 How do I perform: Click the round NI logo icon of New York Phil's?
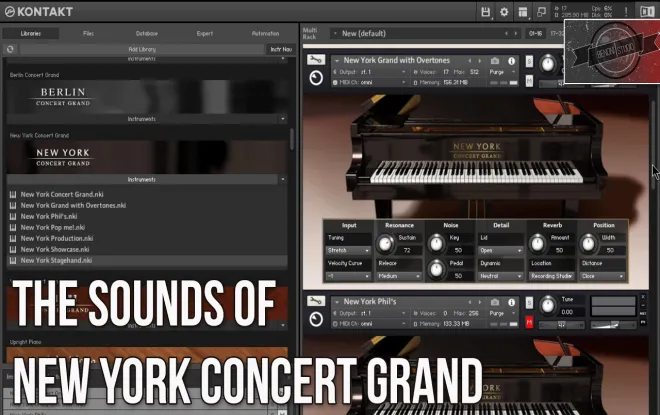point(316,319)
